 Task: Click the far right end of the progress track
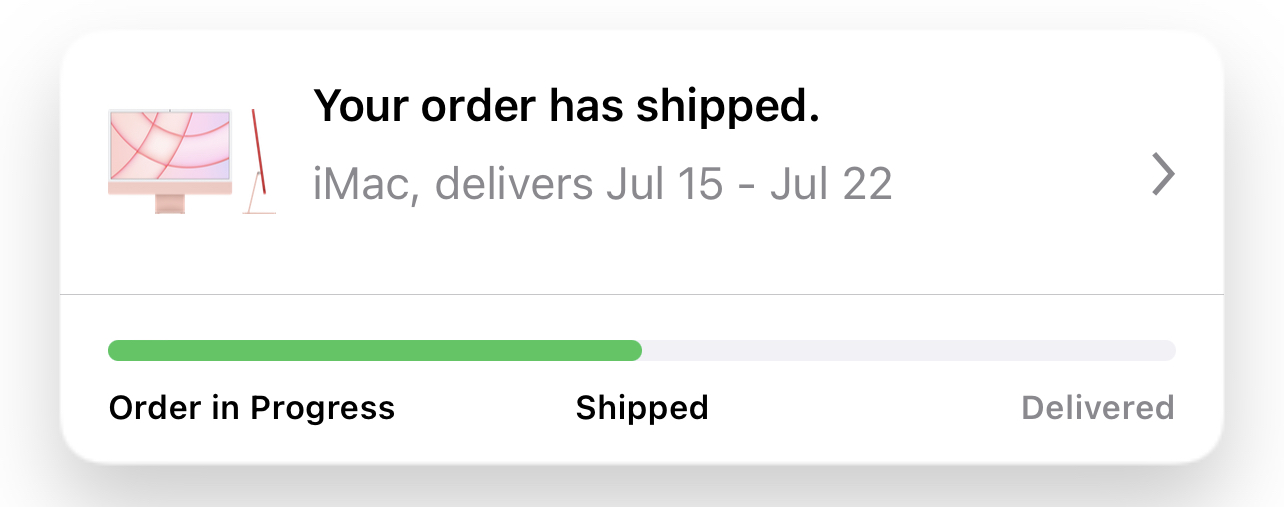click(1168, 350)
